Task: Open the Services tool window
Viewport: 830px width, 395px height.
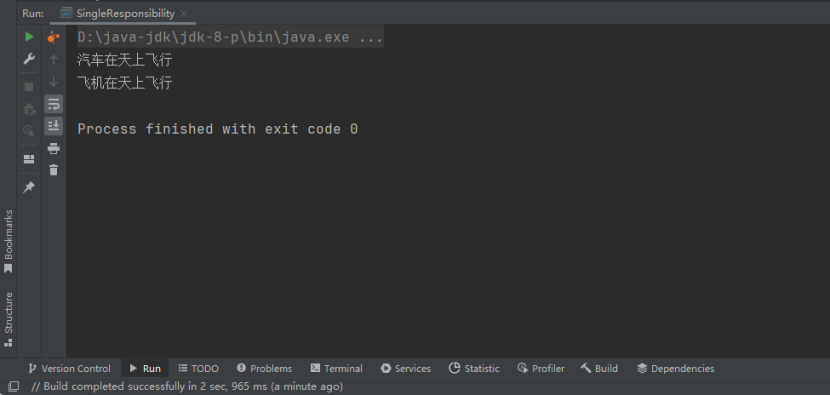Action: pyautogui.click(x=406, y=369)
